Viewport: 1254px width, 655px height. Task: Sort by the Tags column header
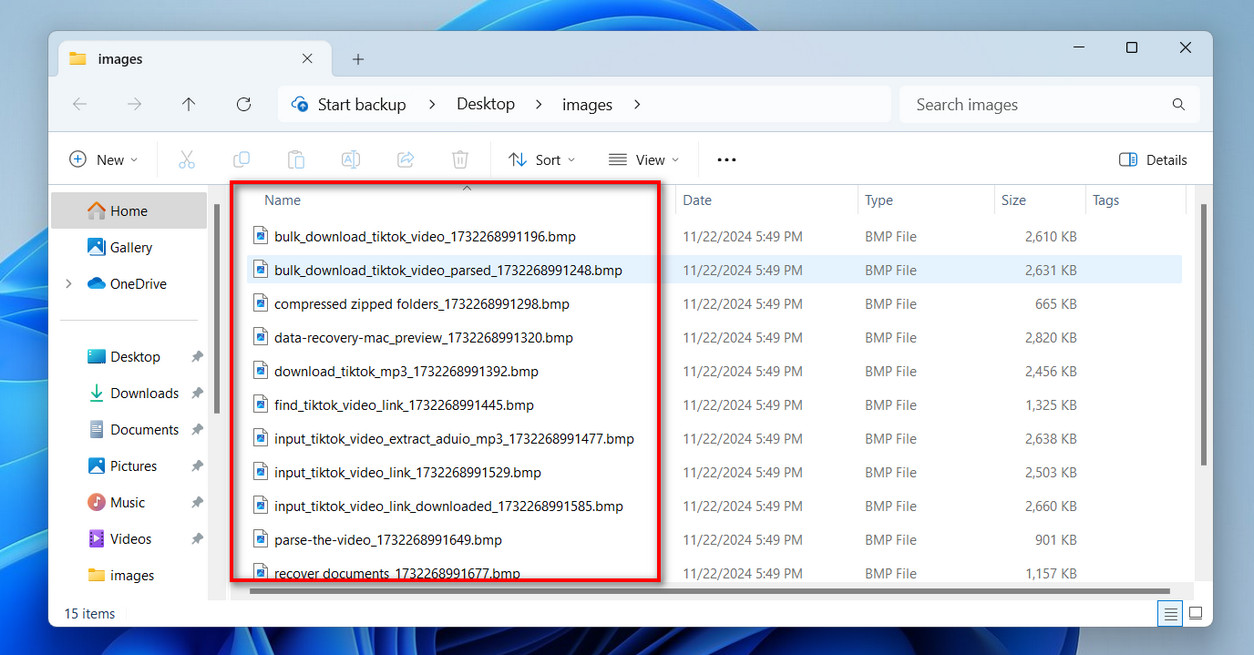pyautogui.click(x=1106, y=200)
